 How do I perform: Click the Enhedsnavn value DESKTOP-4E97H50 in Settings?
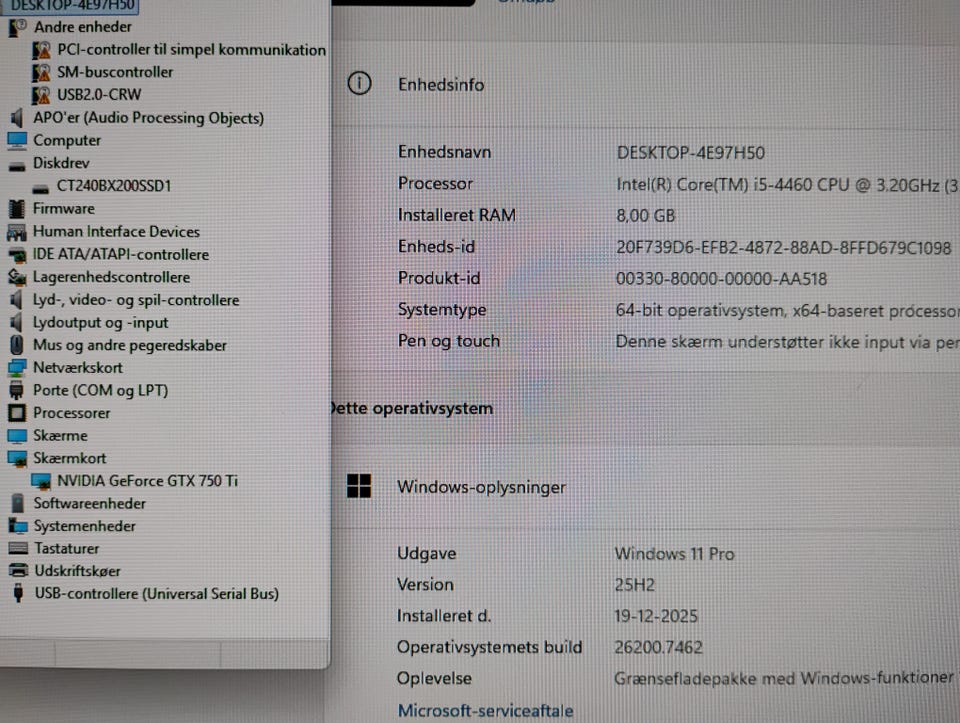point(691,153)
